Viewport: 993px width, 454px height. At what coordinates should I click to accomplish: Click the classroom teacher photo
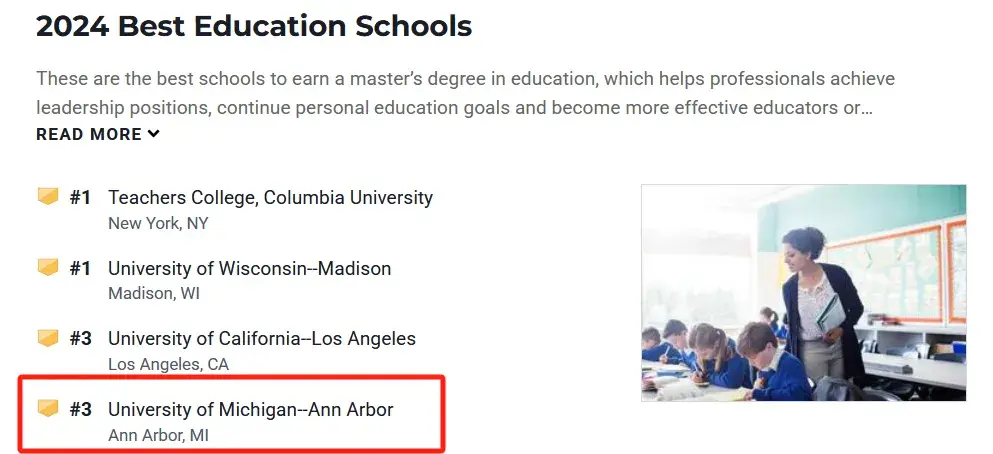[804, 293]
